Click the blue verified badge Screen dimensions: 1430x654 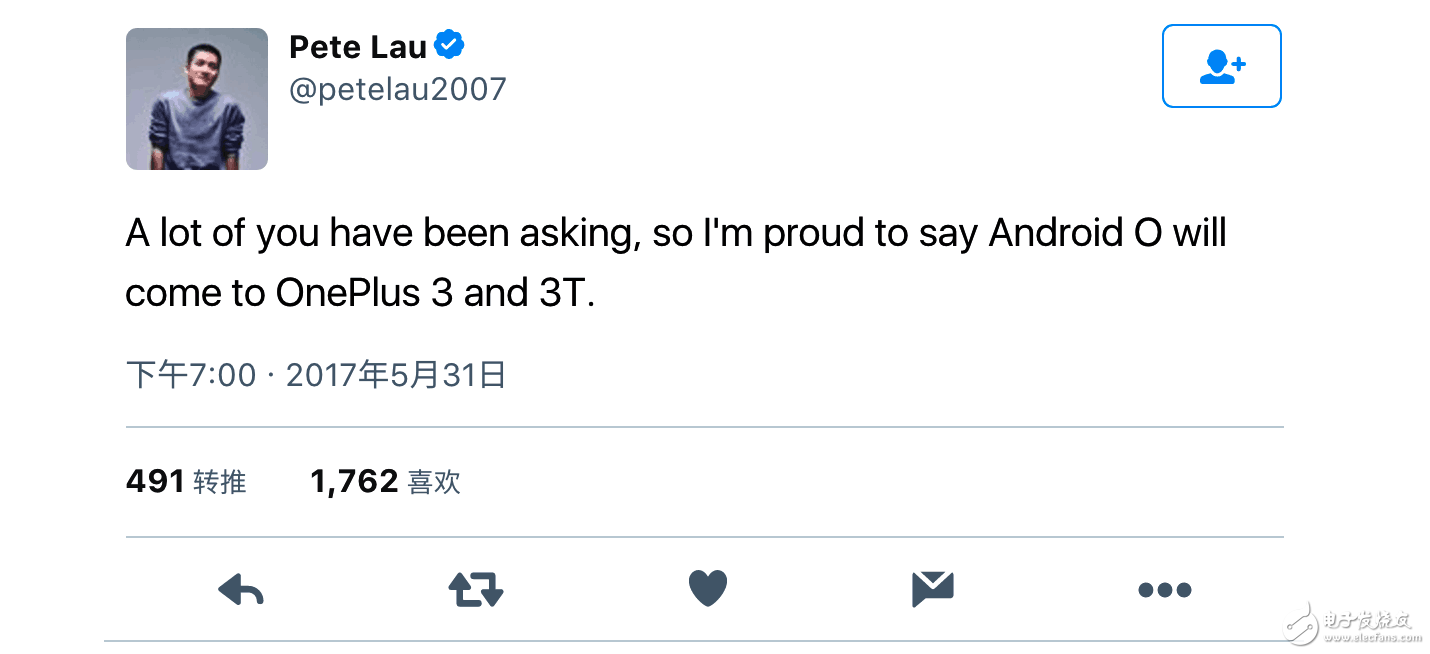coord(449,45)
